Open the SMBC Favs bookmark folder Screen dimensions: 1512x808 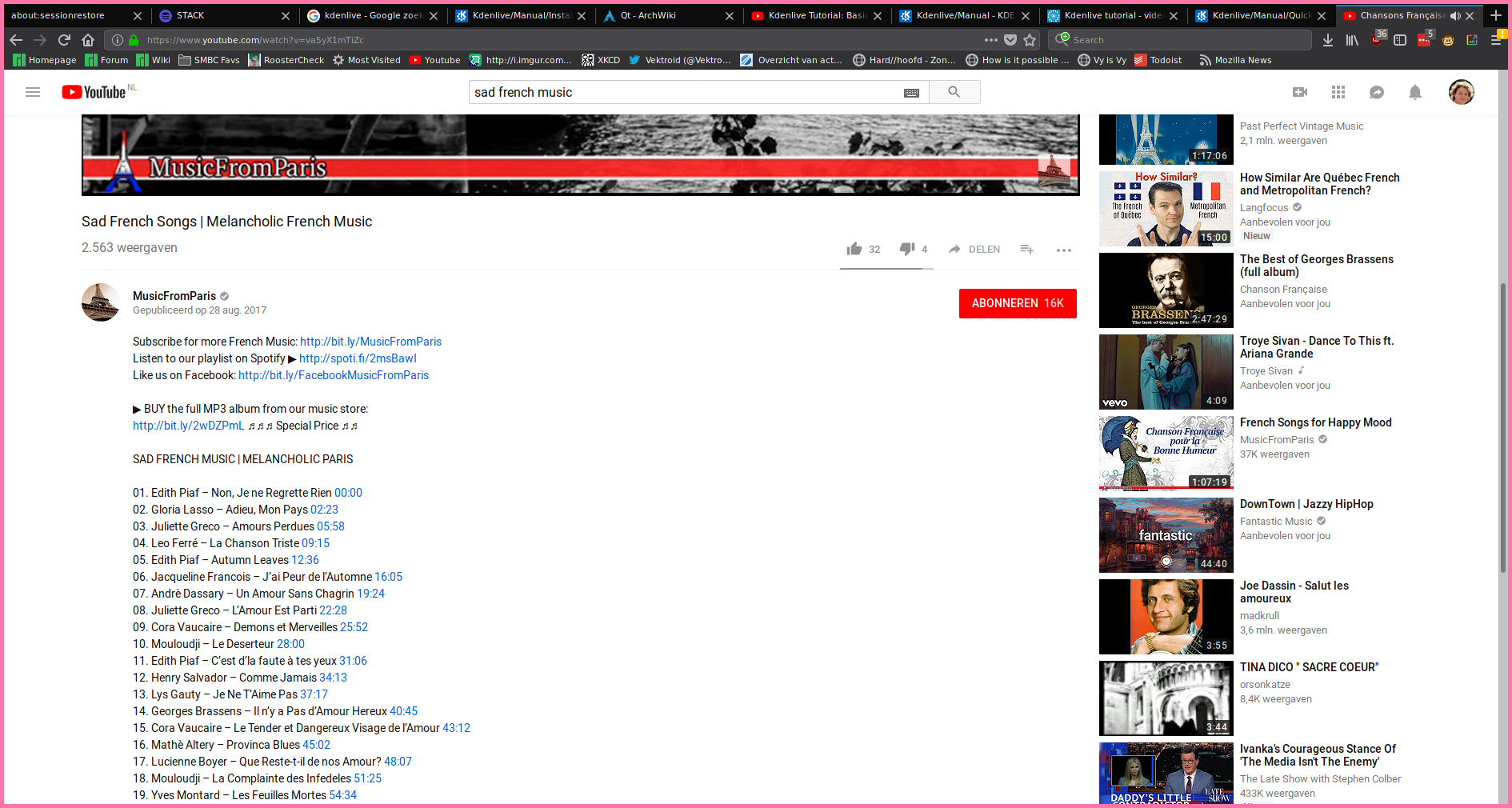click(x=209, y=60)
